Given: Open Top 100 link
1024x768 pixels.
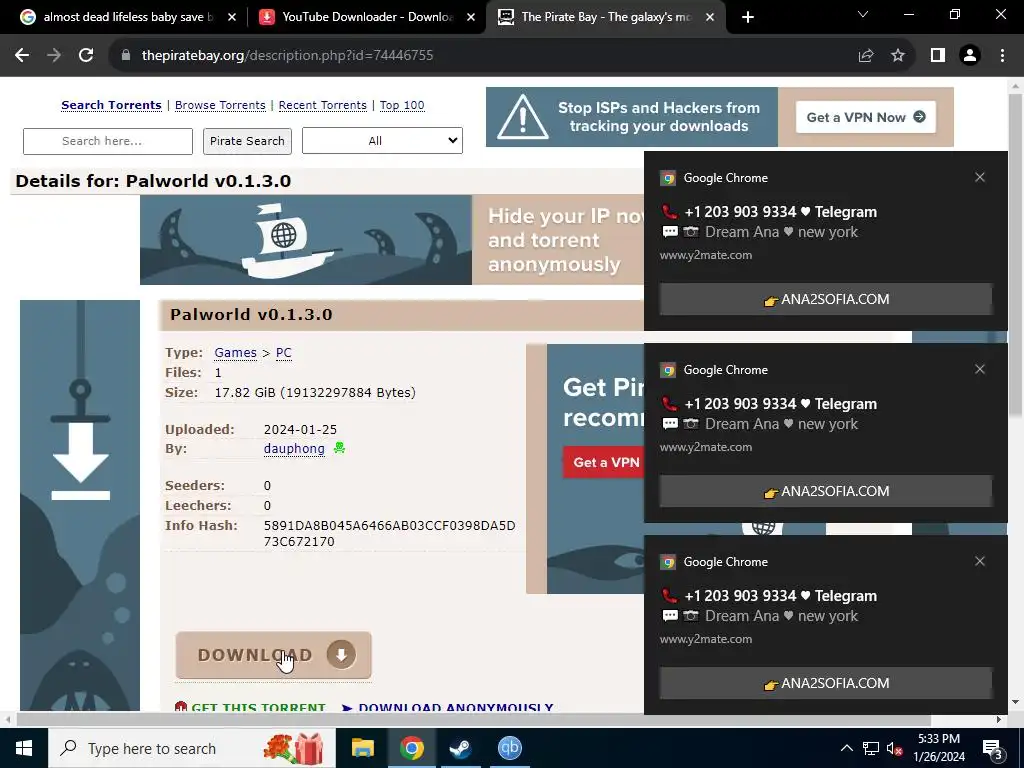Looking at the screenshot, I should pos(402,105).
